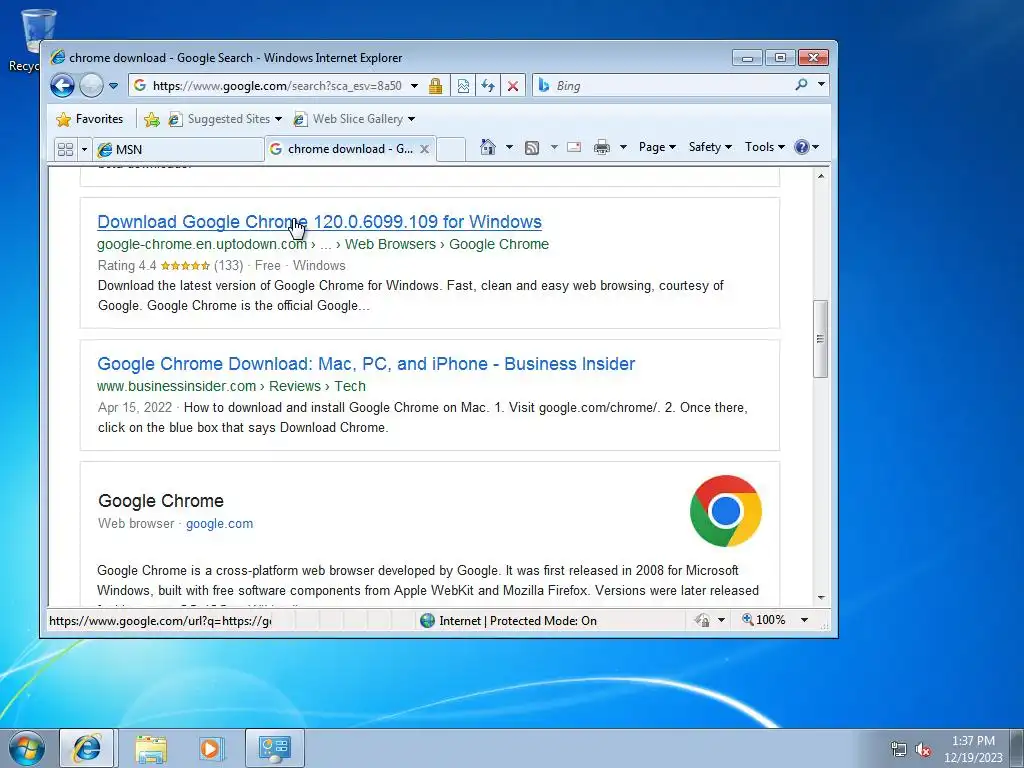Open the recent pages dropdown beside Forward
The height and width of the screenshot is (768, 1024).
coord(113,86)
